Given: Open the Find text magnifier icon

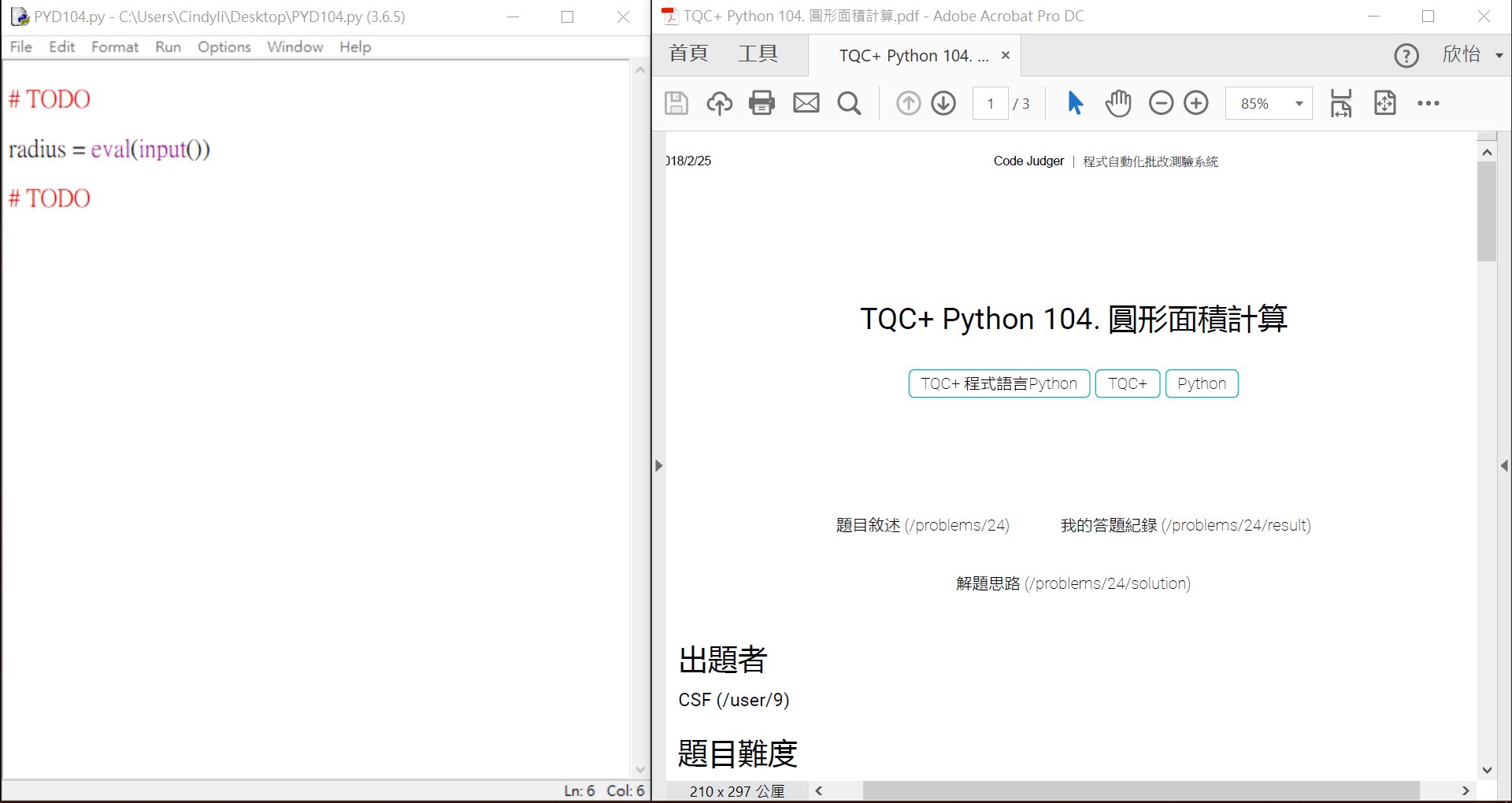Looking at the screenshot, I should coord(849,103).
